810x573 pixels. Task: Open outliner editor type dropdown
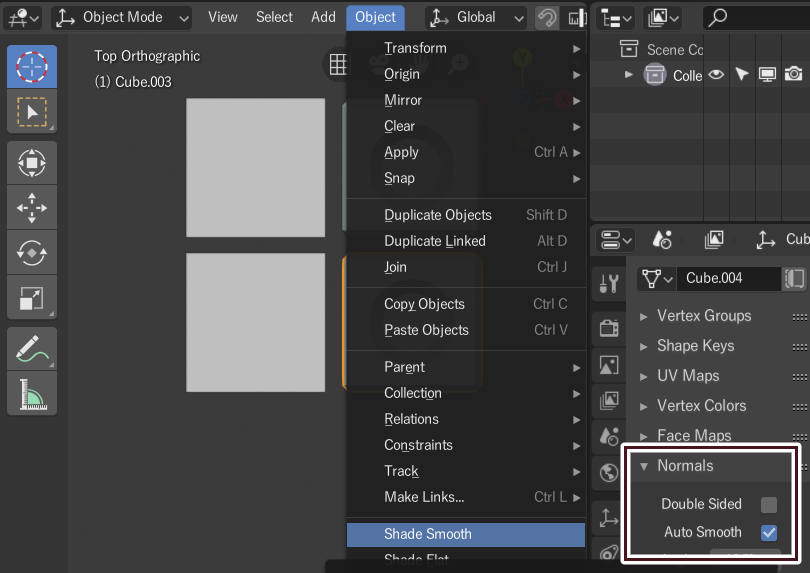coord(616,19)
